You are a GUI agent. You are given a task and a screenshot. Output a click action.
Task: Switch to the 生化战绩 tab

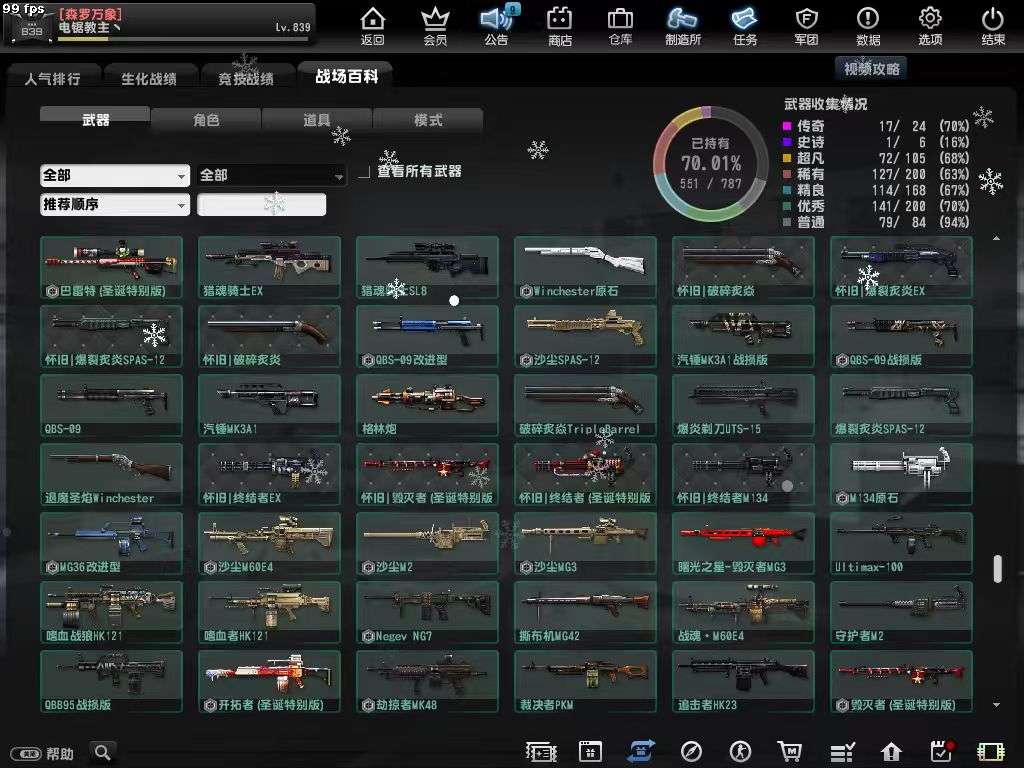[x=146, y=77]
